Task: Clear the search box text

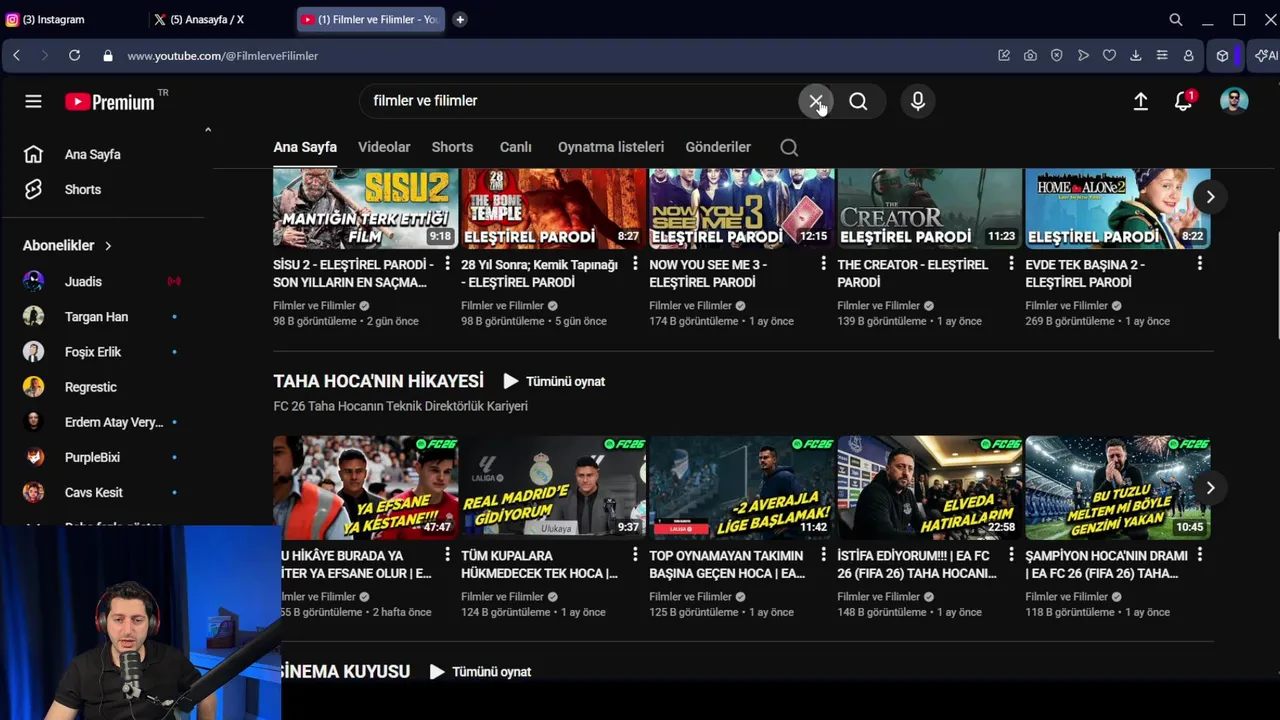Action: 816,101
